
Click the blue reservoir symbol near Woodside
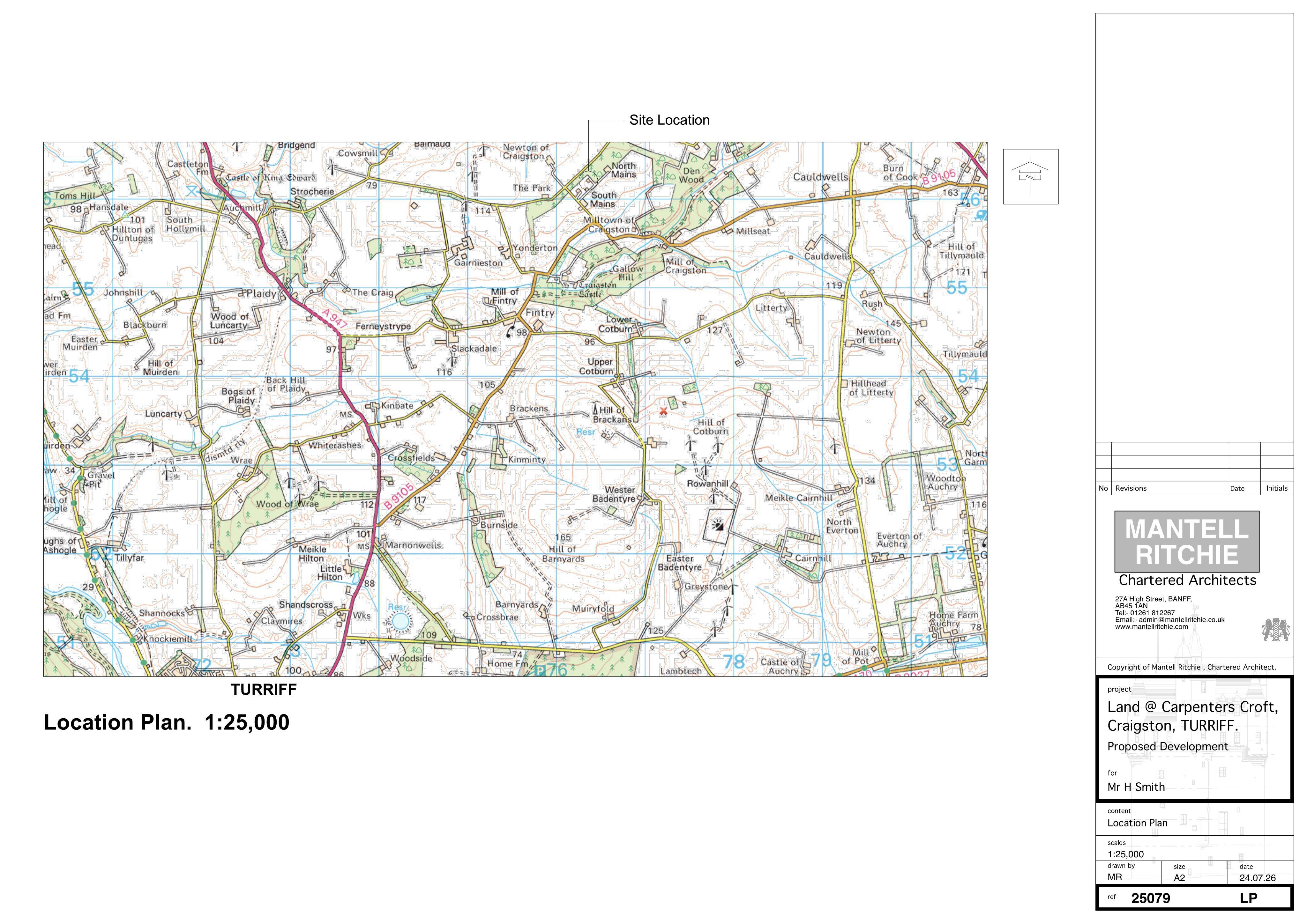point(400,621)
